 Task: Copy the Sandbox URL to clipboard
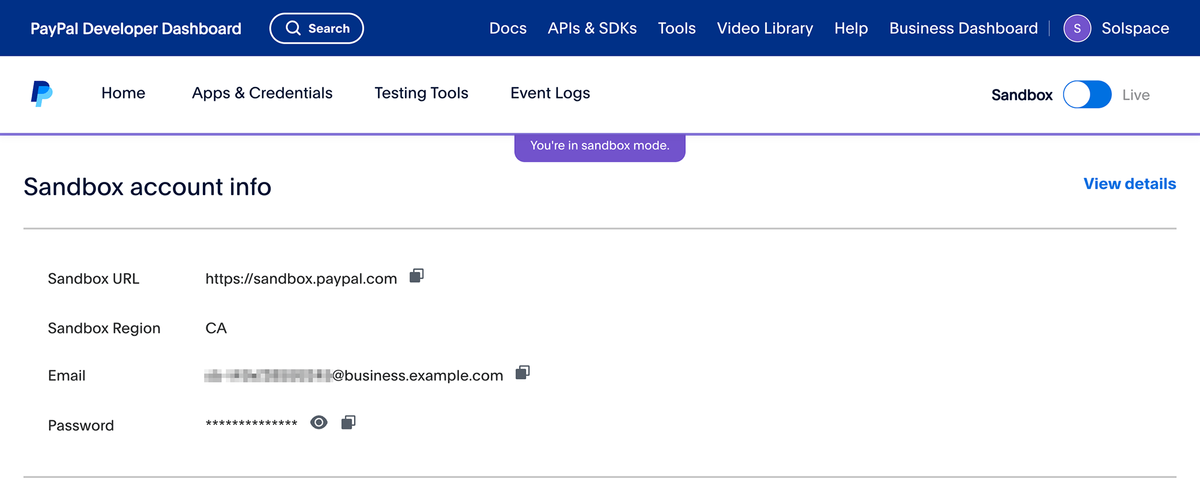point(417,276)
